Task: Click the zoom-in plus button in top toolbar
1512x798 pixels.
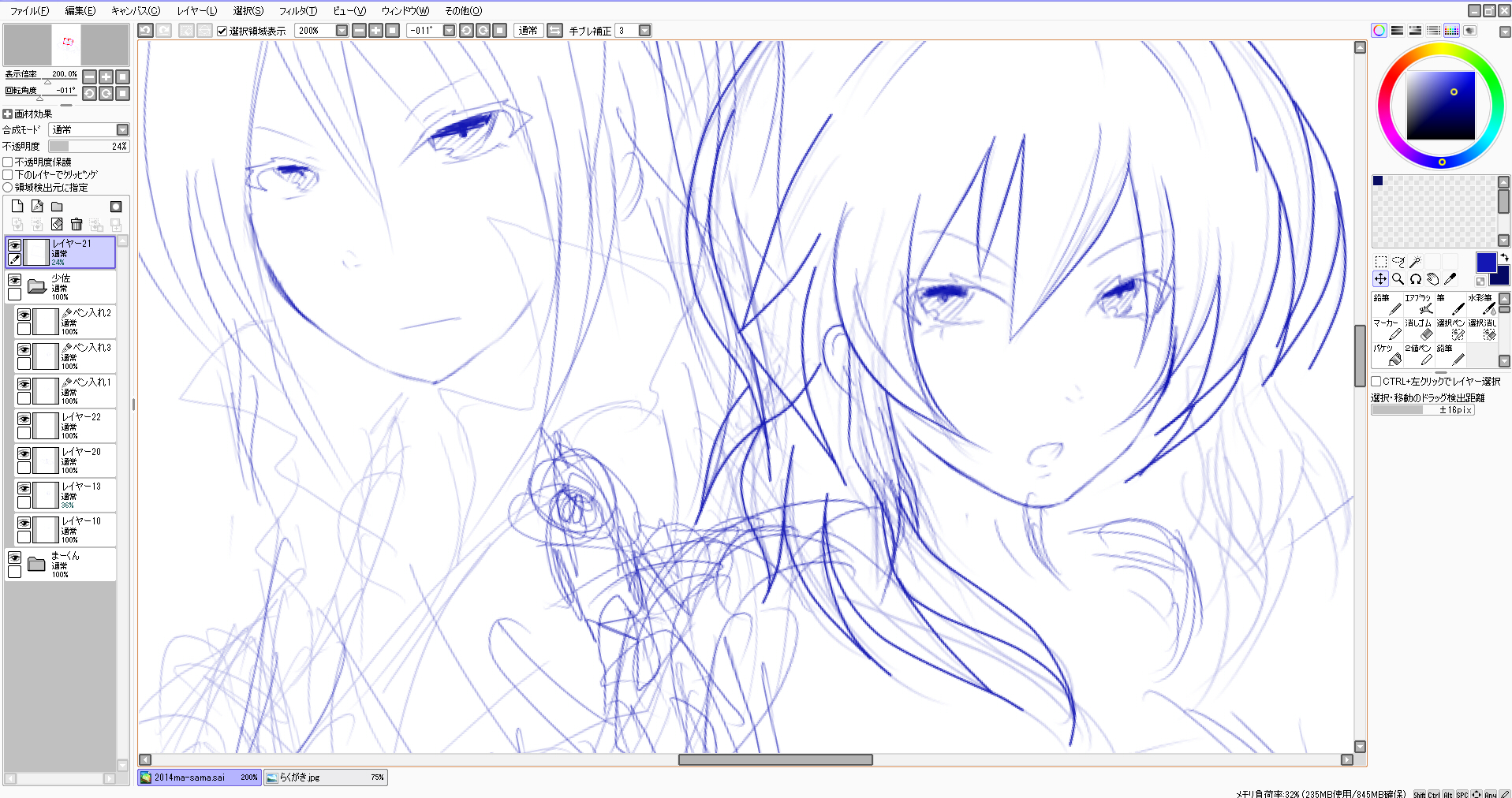Action: (x=375, y=31)
